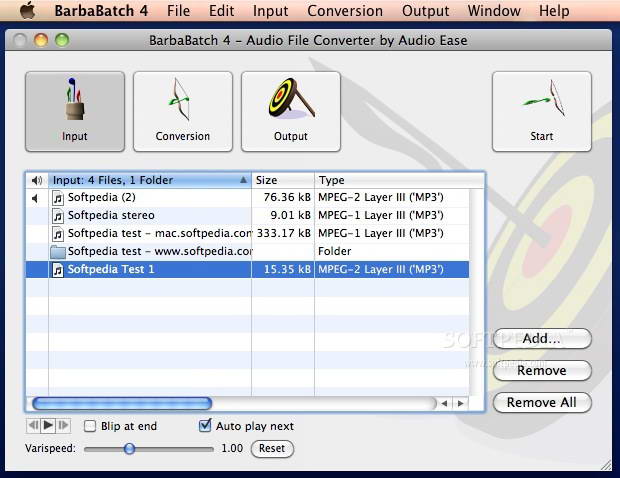Skip to next file in preview player
This screenshot has height=478, width=620.
63,425
